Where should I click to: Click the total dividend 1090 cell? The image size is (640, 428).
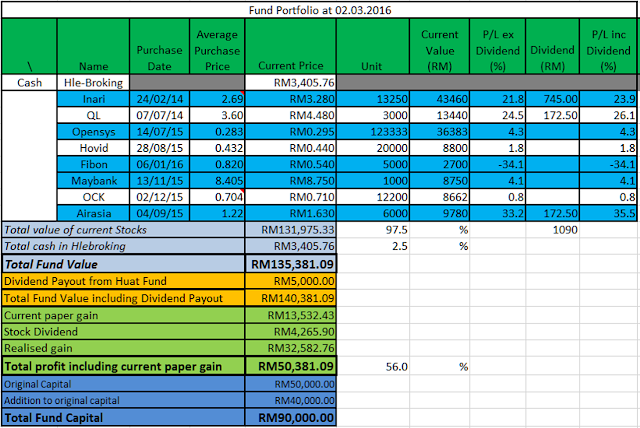(x=552, y=230)
